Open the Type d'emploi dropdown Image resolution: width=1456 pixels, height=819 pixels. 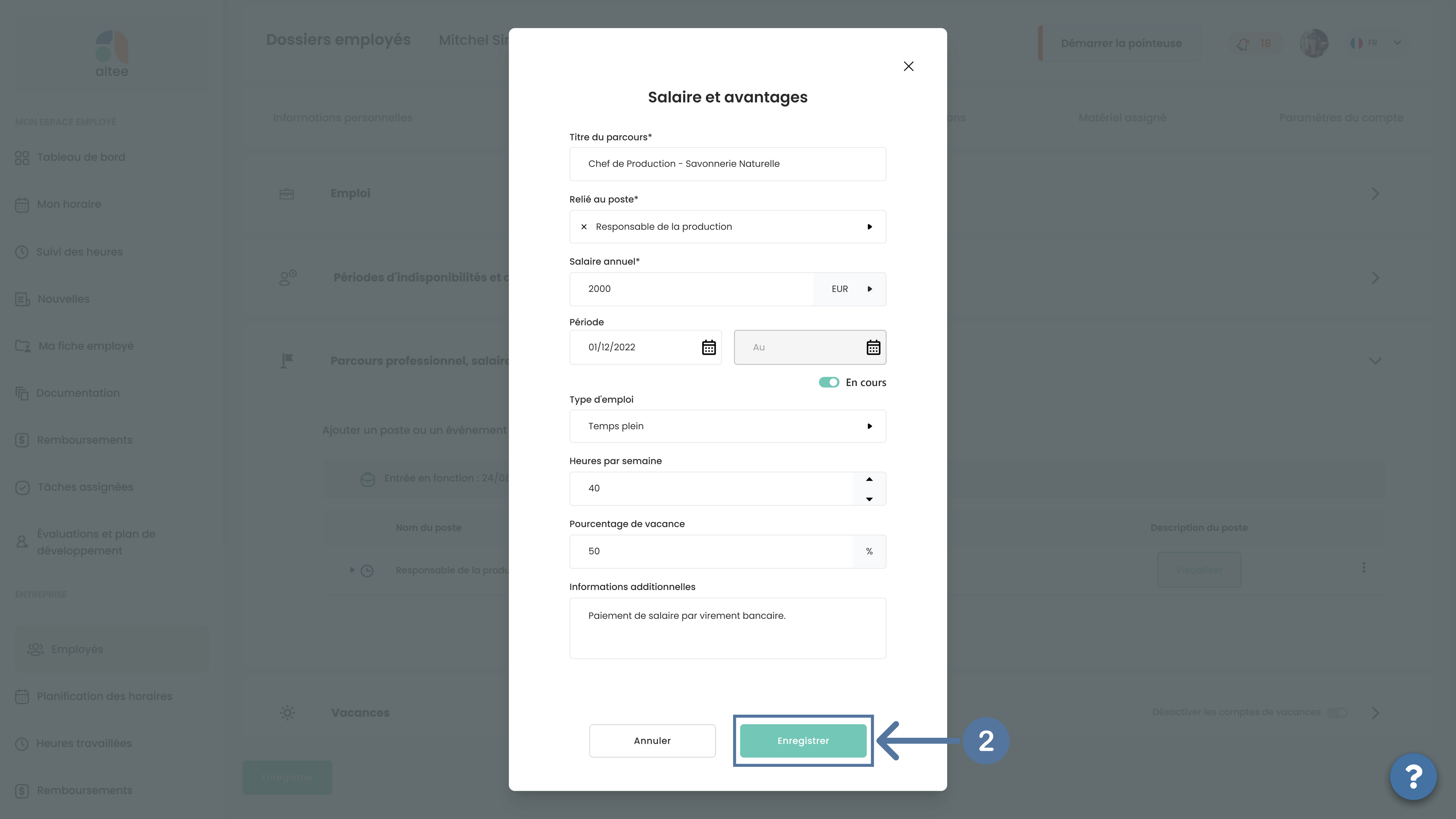click(728, 426)
